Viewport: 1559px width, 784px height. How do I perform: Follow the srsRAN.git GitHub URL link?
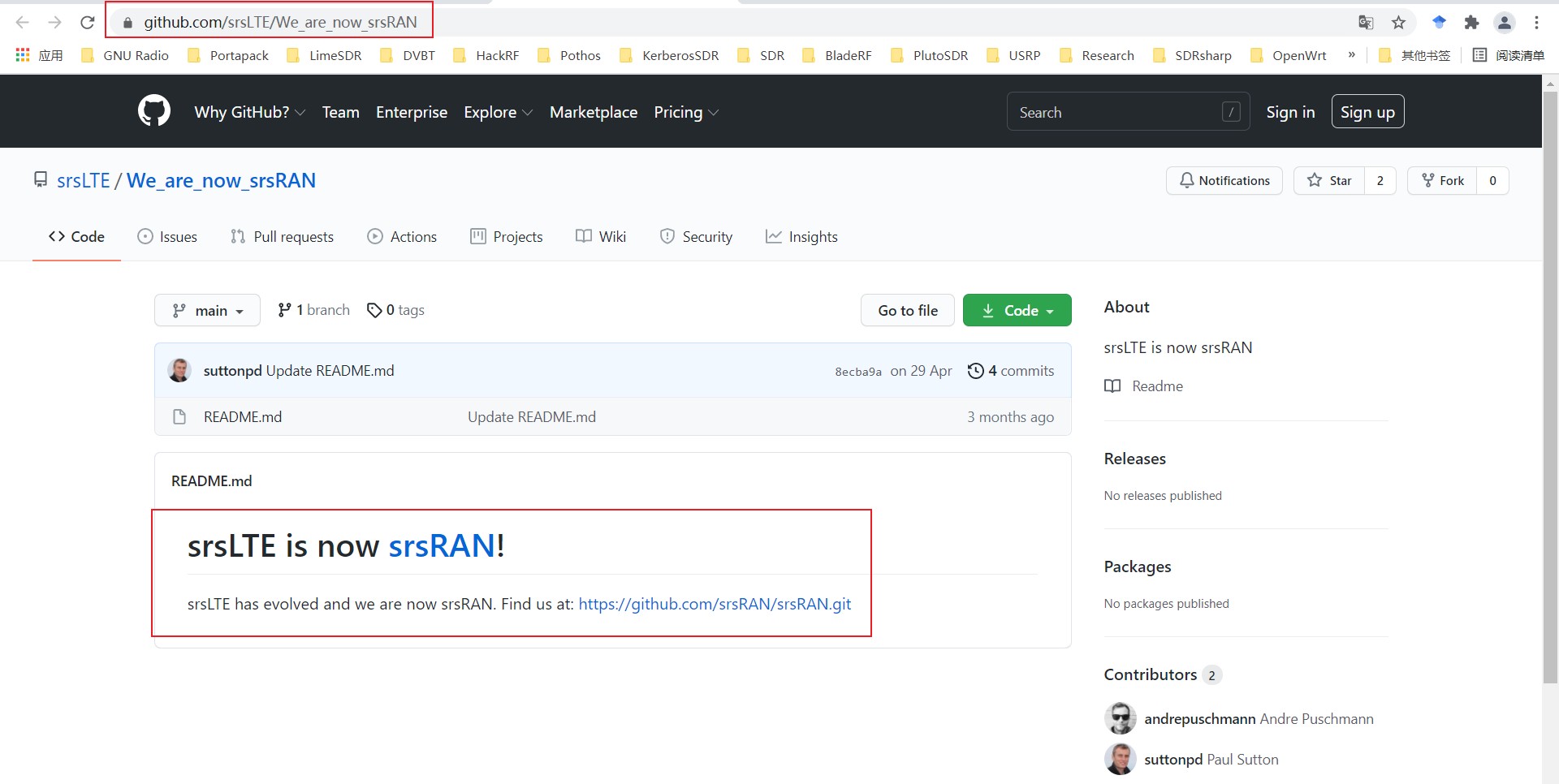(715, 604)
